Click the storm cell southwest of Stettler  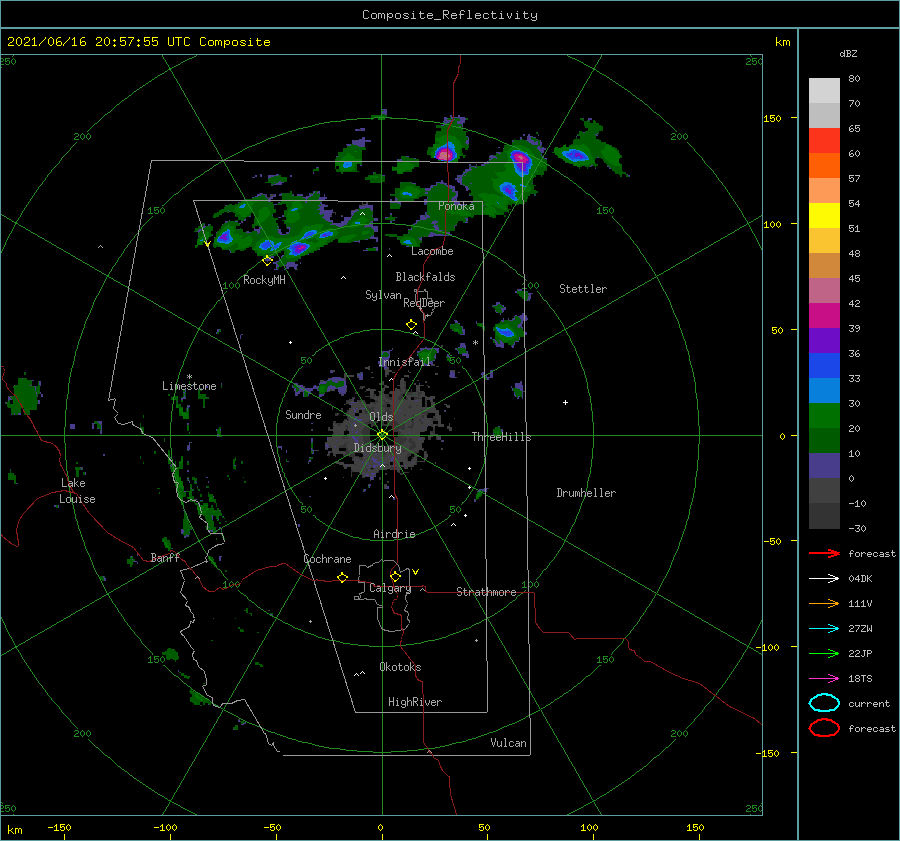click(x=507, y=331)
